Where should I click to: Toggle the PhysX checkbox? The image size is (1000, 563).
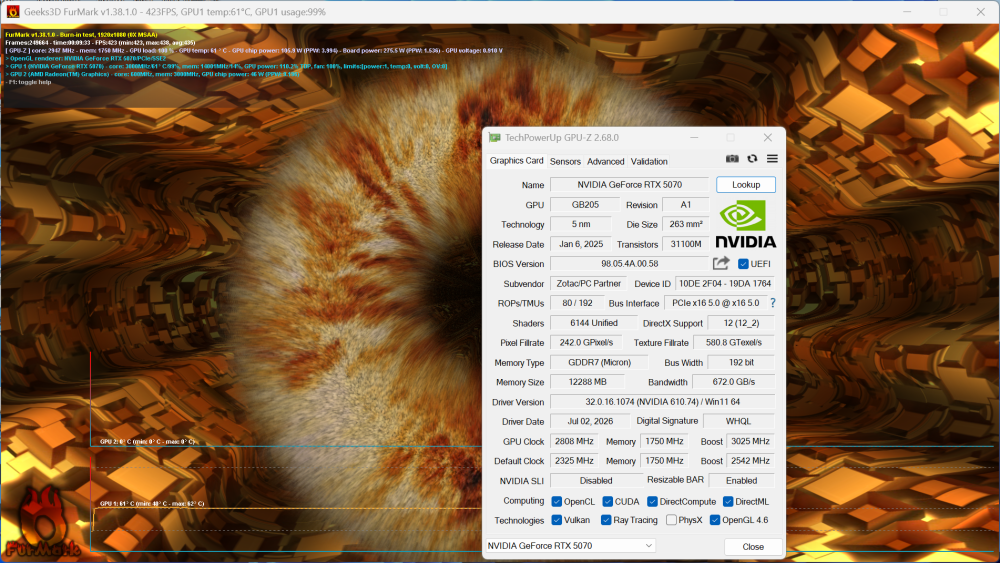tap(672, 520)
